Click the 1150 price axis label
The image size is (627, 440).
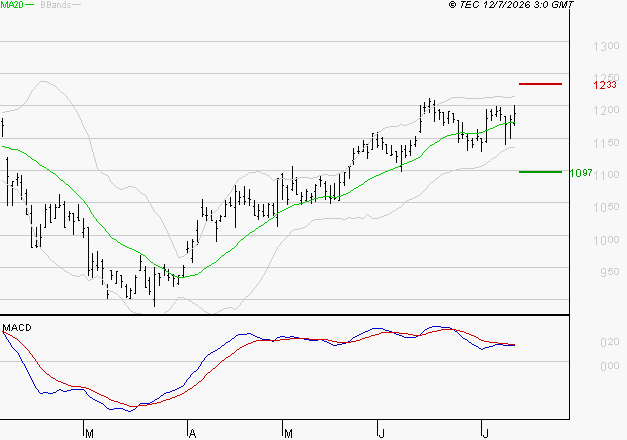point(606,143)
